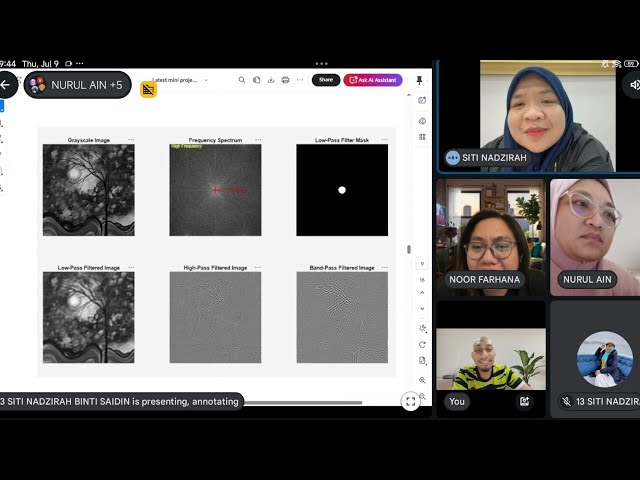Click the pin icon beside Ask AI Assistant
The width and height of the screenshot is (640, 480).
[419, 80]
